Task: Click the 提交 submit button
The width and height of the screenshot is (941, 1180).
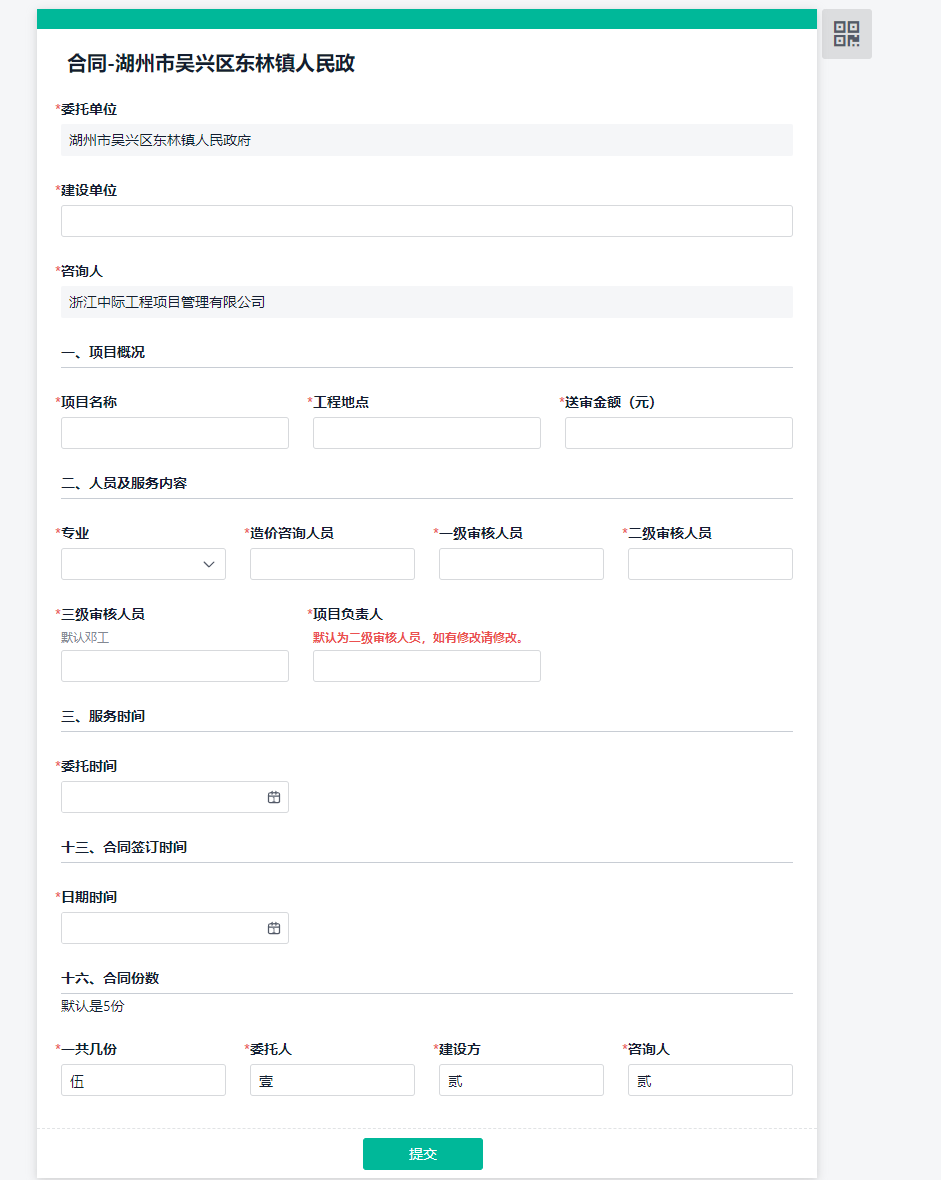Action: 422,1153
